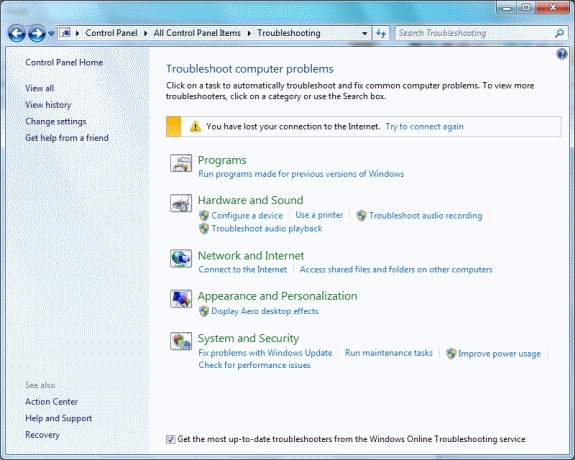Viewport: 575px width, 460px height.
Task: Click Try to connect again link
Action: click(424, 127)
